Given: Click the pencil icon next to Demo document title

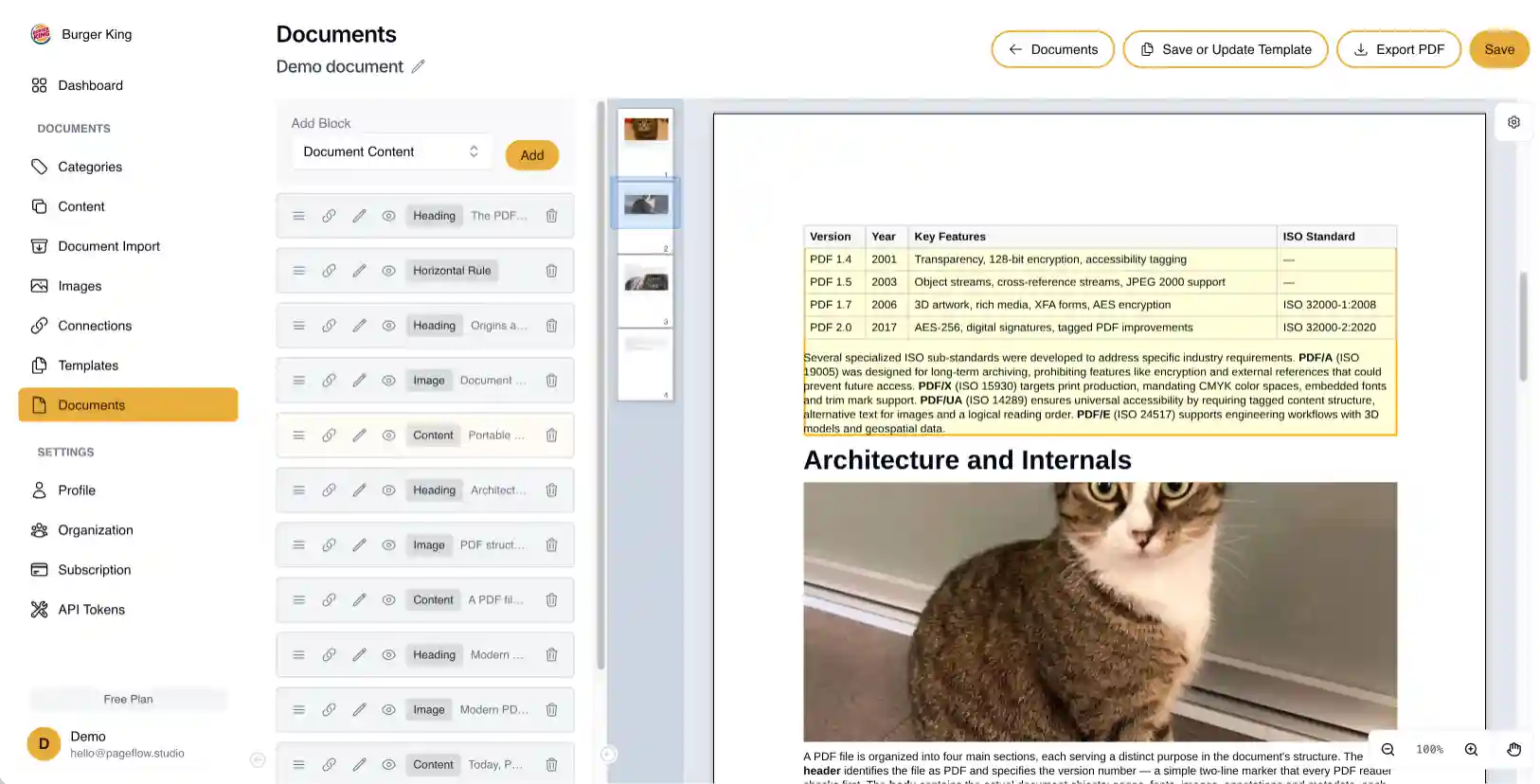Looking at the screenshot, I should point(418,66).
